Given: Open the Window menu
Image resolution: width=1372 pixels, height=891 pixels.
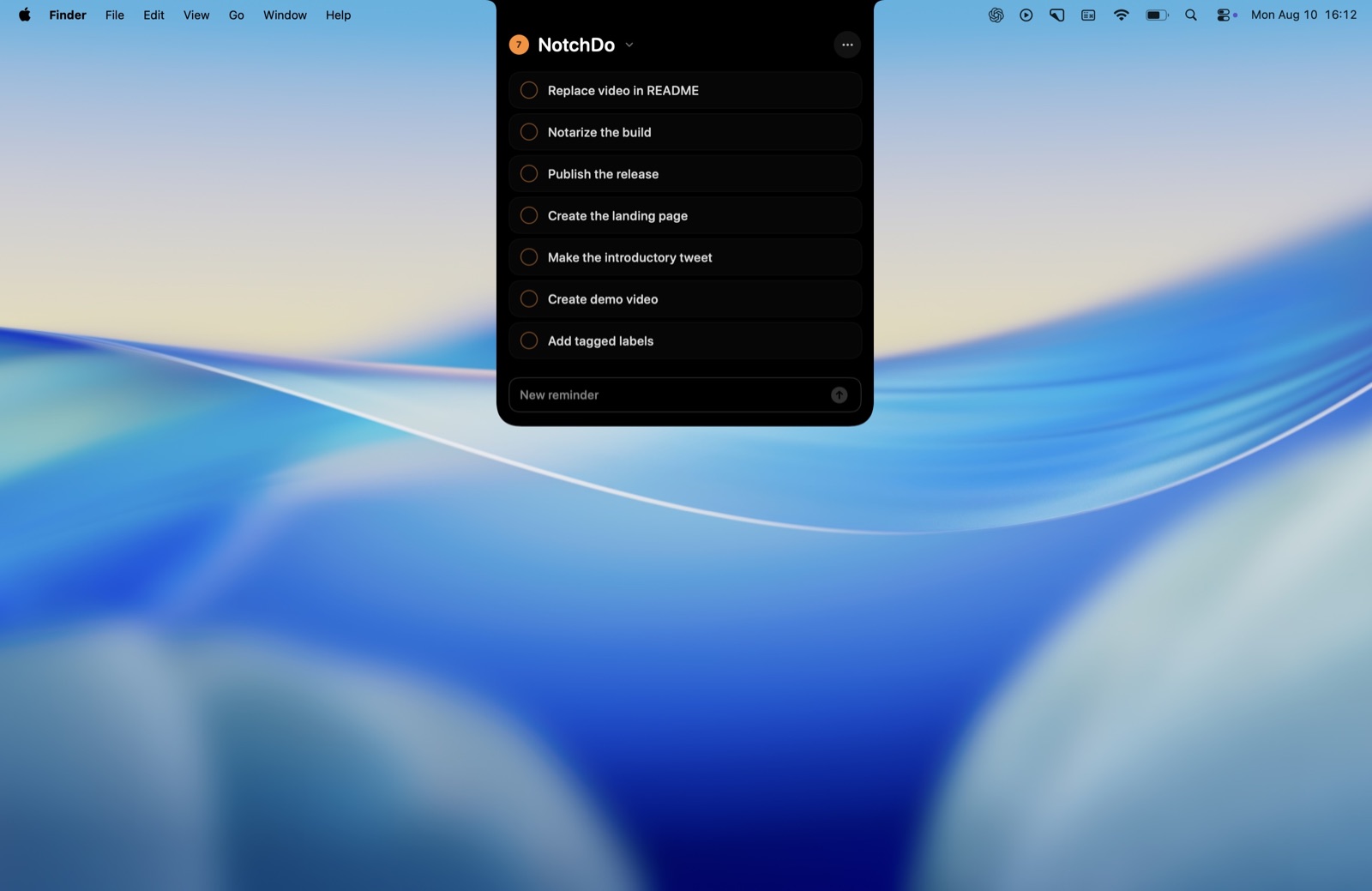Looking at the screenshot, I should click(x=285, y=15).
